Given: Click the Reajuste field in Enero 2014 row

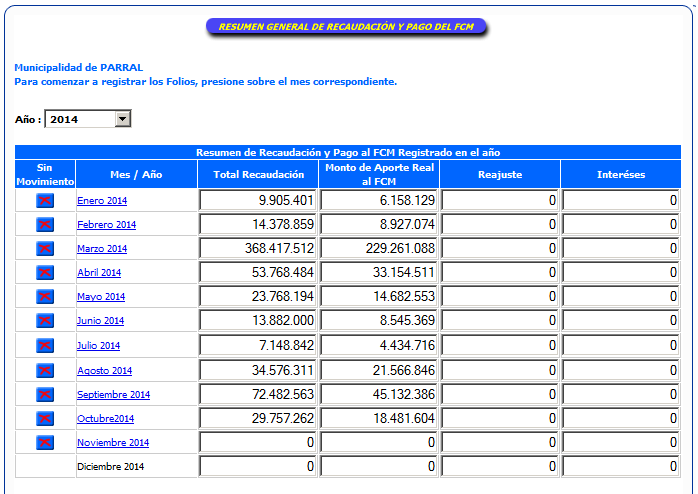Looking at the screenshot, I should [x=500, y=201].
